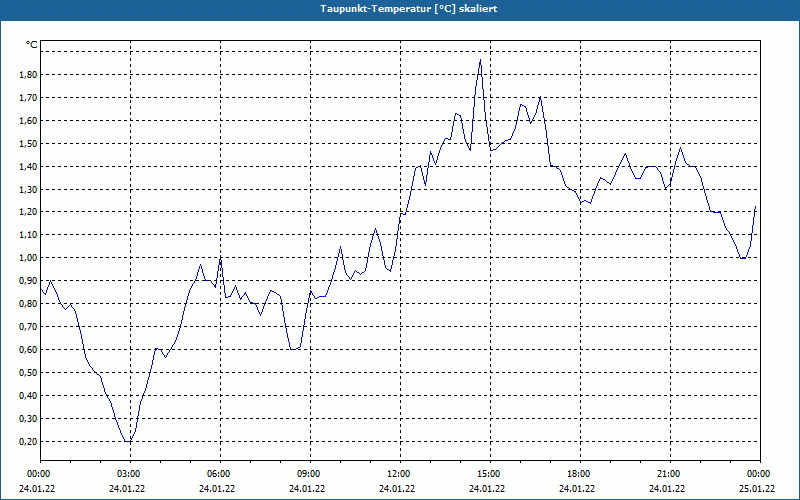The height and width of the screenshot is (500, 800).
Task: Click the 03:00 time label
Action: (x=131, y=474)
